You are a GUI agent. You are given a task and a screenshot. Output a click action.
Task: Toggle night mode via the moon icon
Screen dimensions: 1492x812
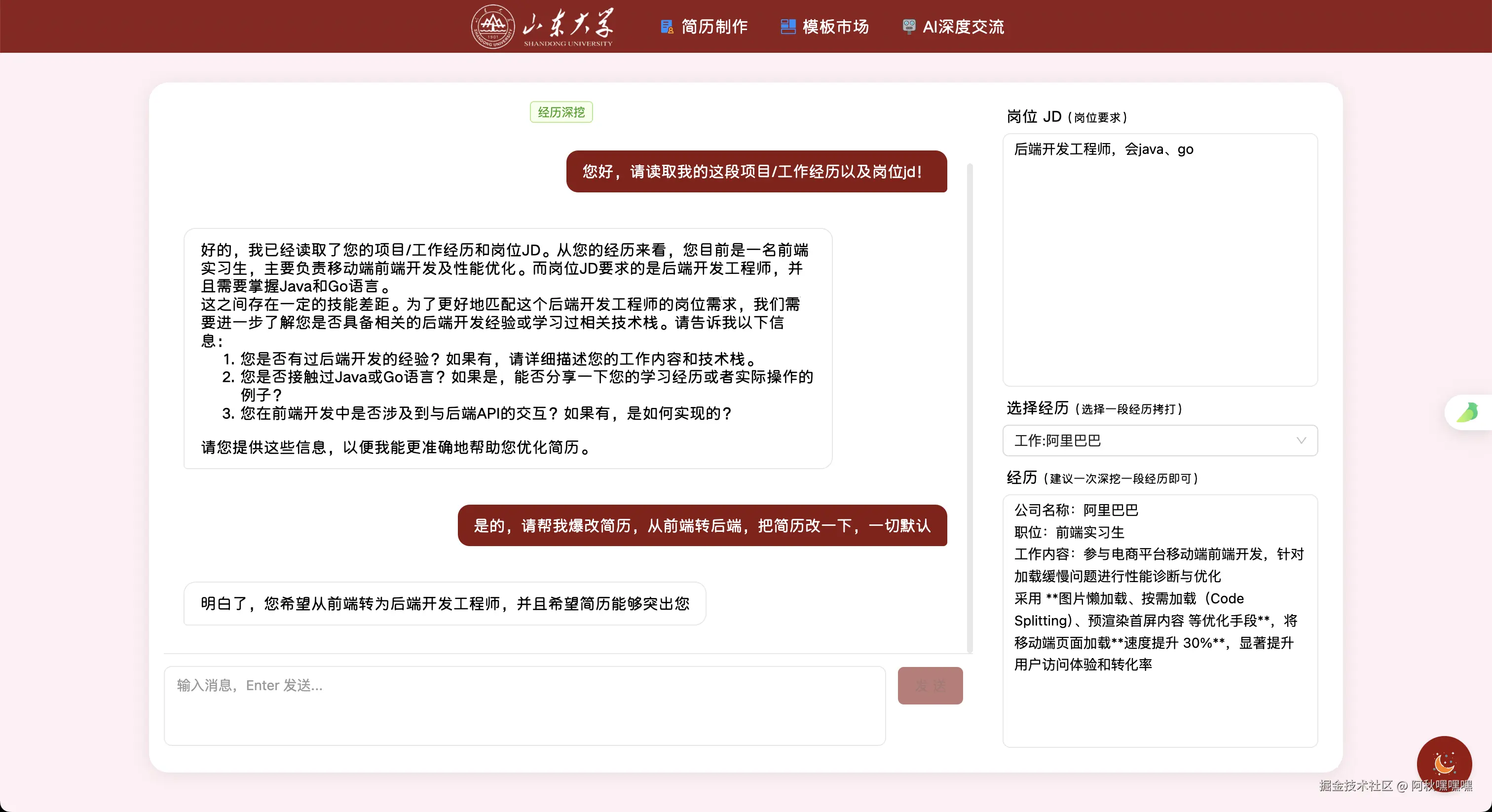[1445, 764]
